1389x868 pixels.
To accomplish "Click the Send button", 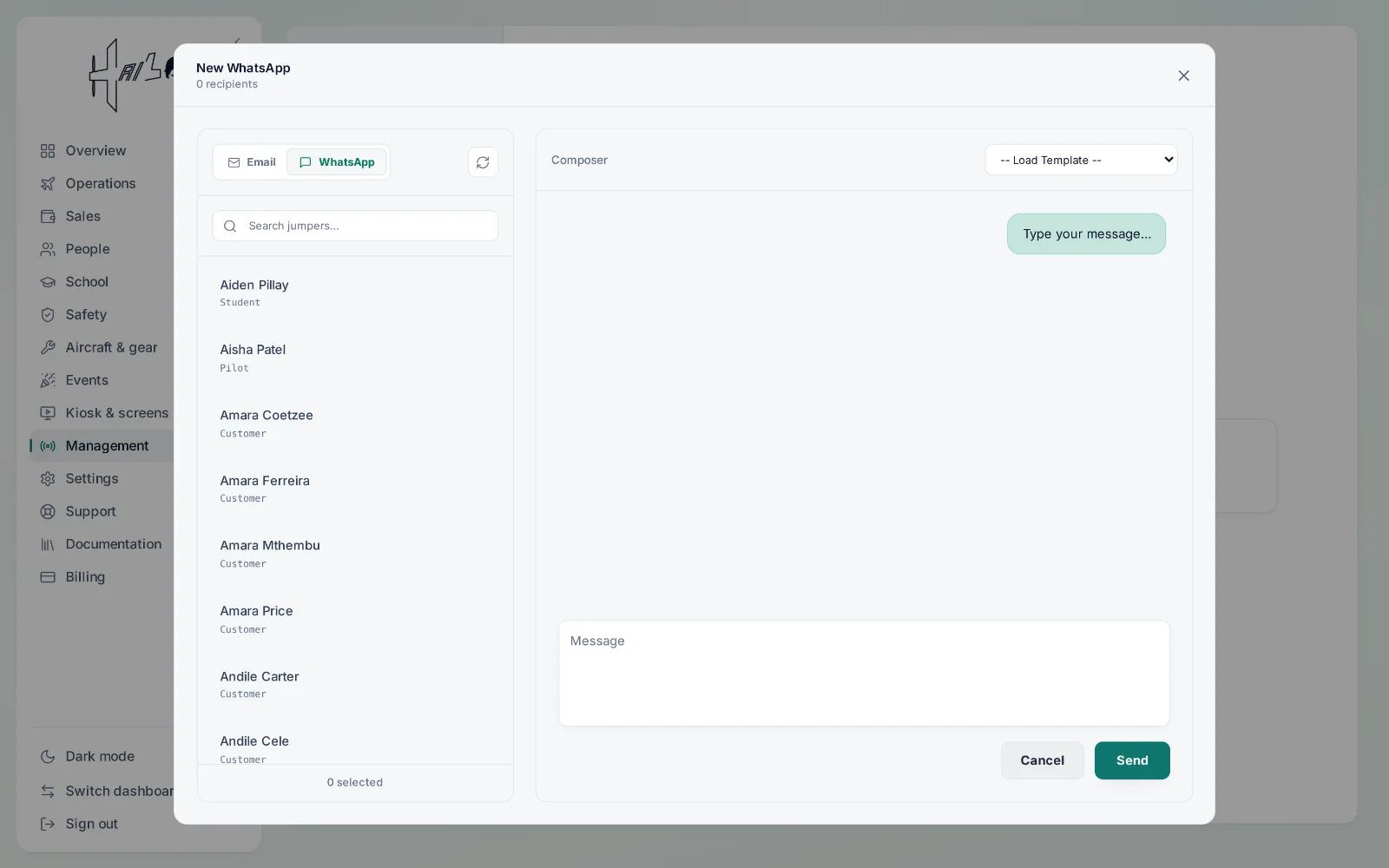I will pyautogui.click(x=1132, y=760).
